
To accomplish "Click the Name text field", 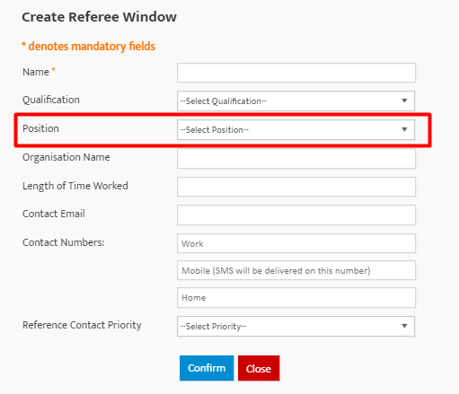I will (x=296, y=73).
